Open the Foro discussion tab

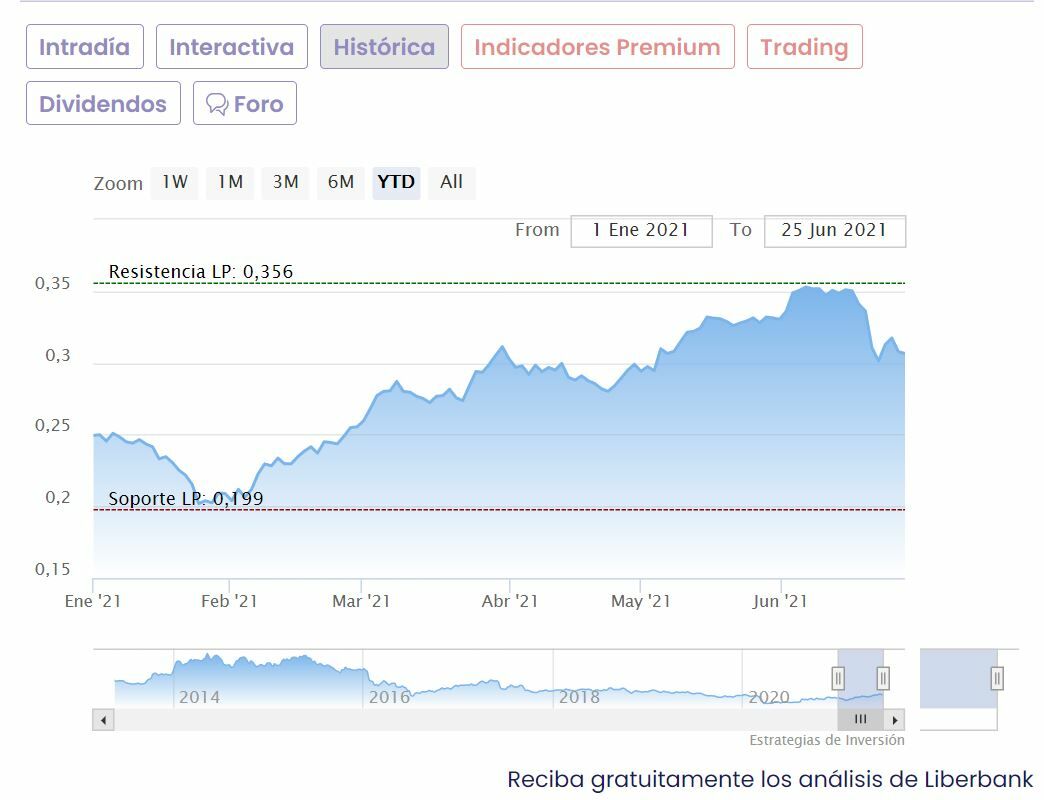coord(245,104)
